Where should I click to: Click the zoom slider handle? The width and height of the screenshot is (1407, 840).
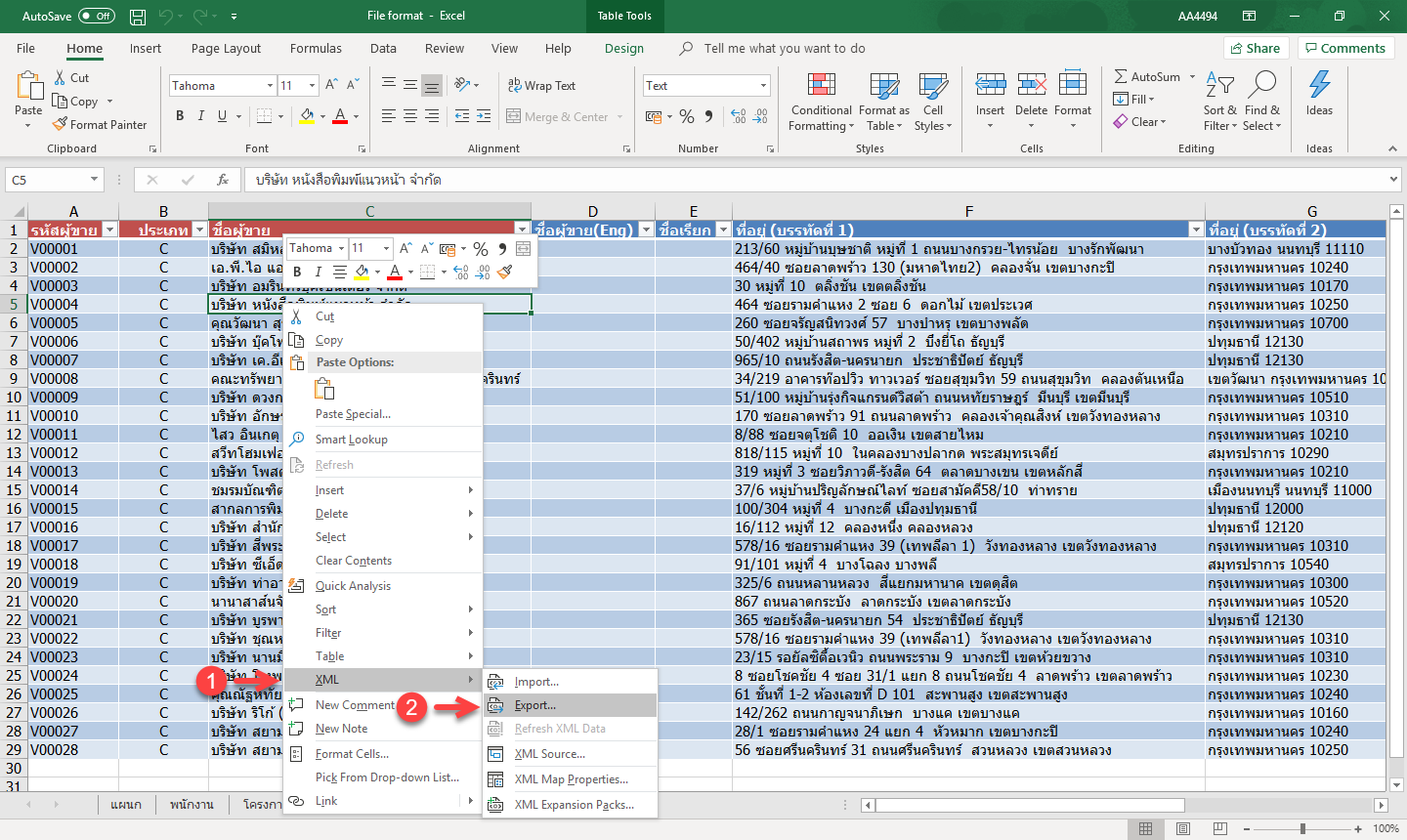(1302, 828)
